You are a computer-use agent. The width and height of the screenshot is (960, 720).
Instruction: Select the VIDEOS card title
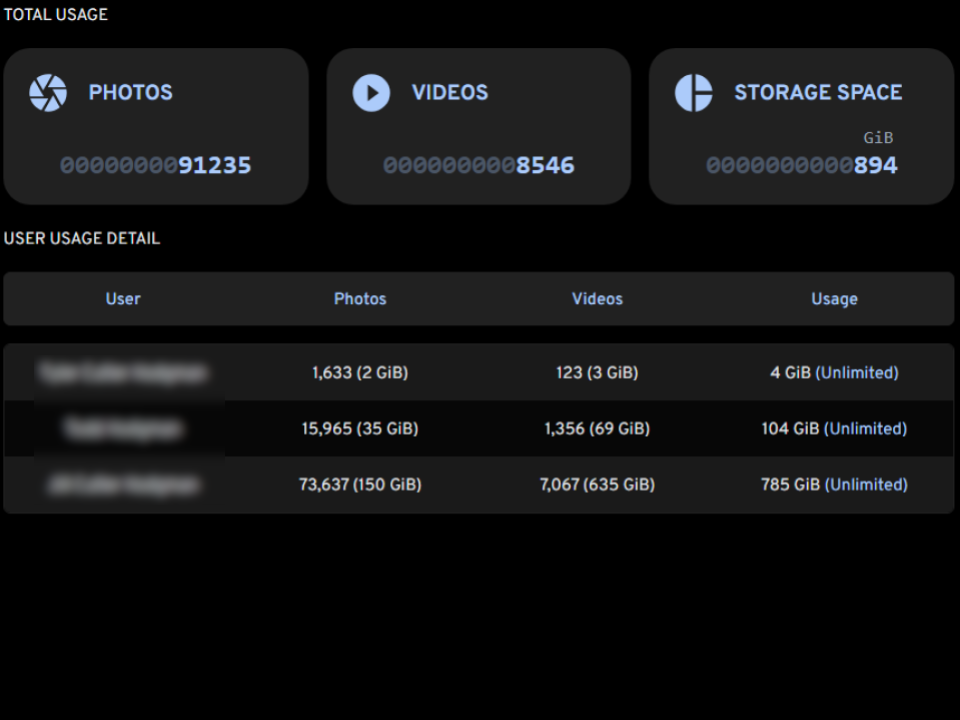tap(450, 93)
